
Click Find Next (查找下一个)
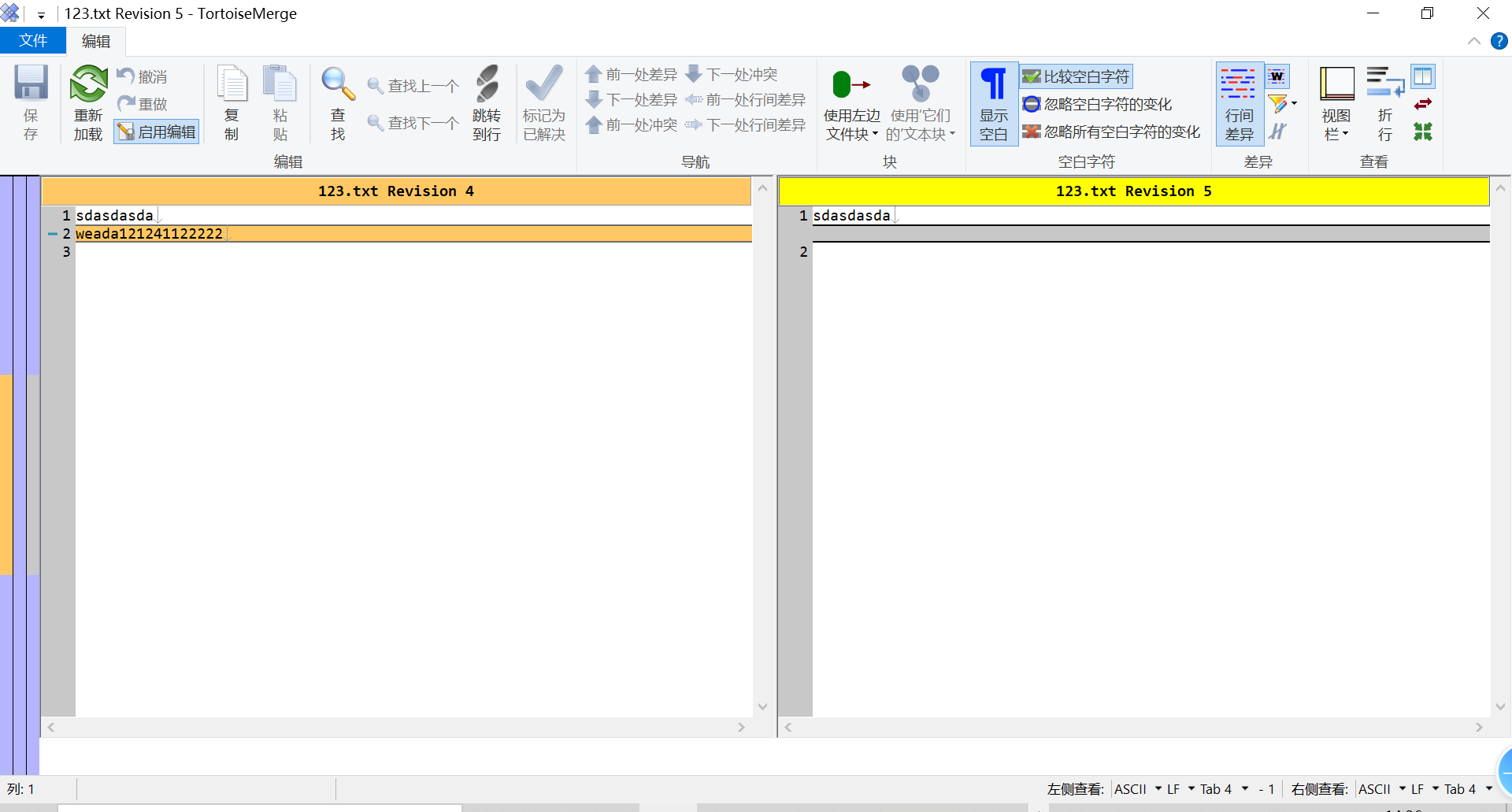(413, 123)
